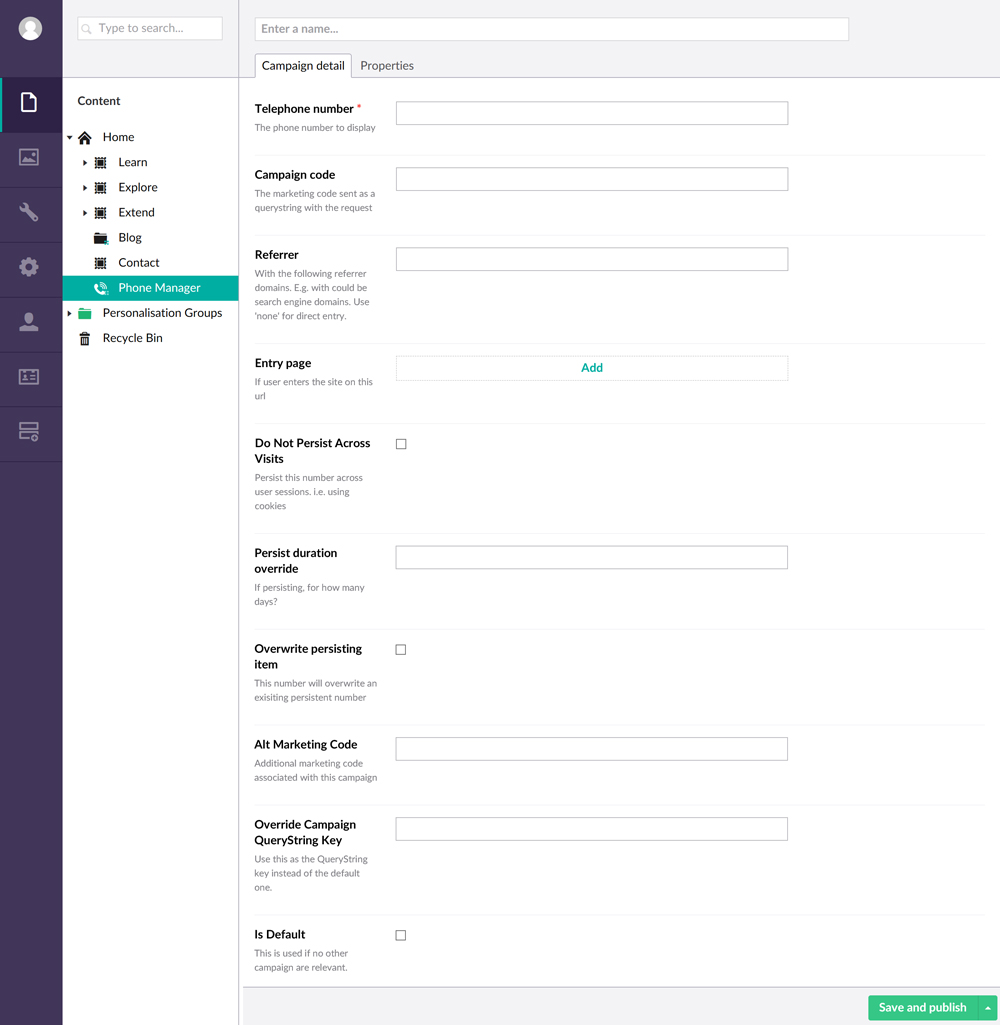Expand the Learn tree node arrow
Image resolution: width=1000 pixels, height=1025 pixels.
(x=85, y=163)
